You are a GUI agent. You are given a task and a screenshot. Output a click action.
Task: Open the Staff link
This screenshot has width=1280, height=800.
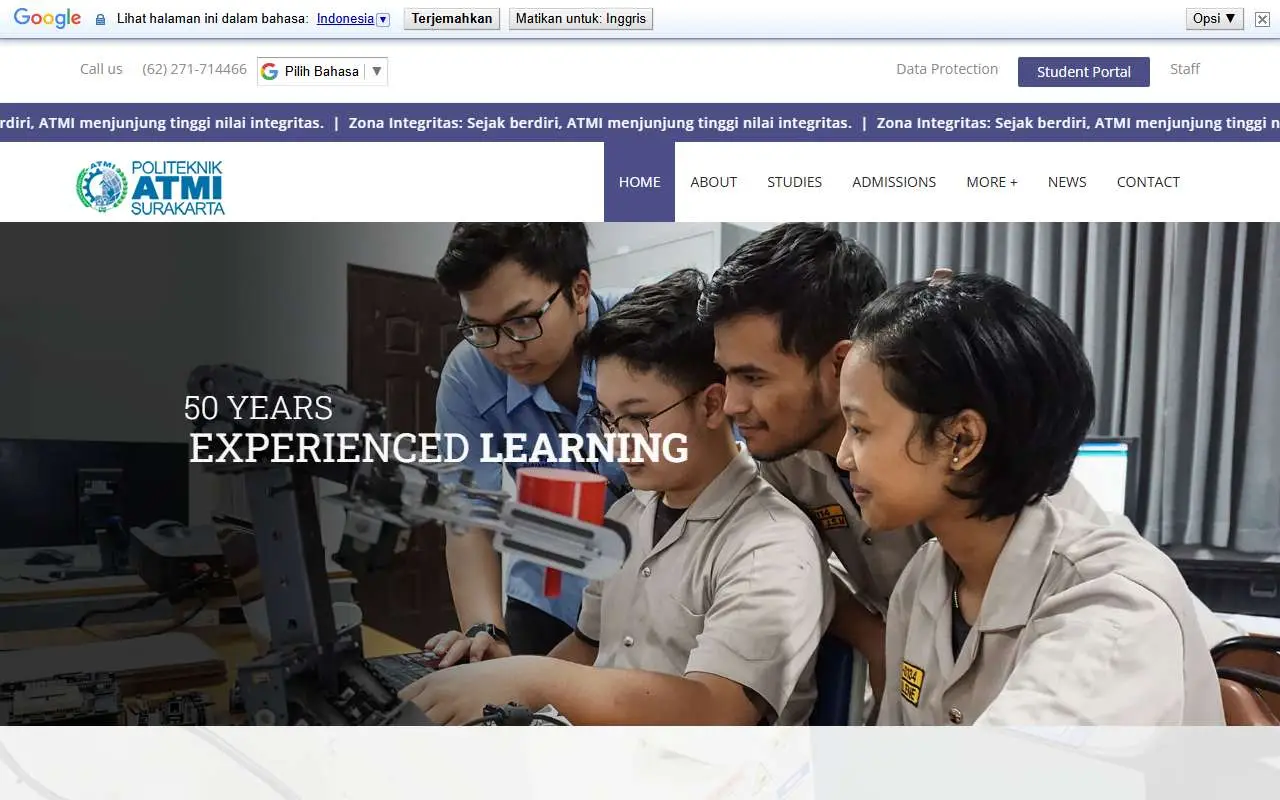pos(1185,69)
